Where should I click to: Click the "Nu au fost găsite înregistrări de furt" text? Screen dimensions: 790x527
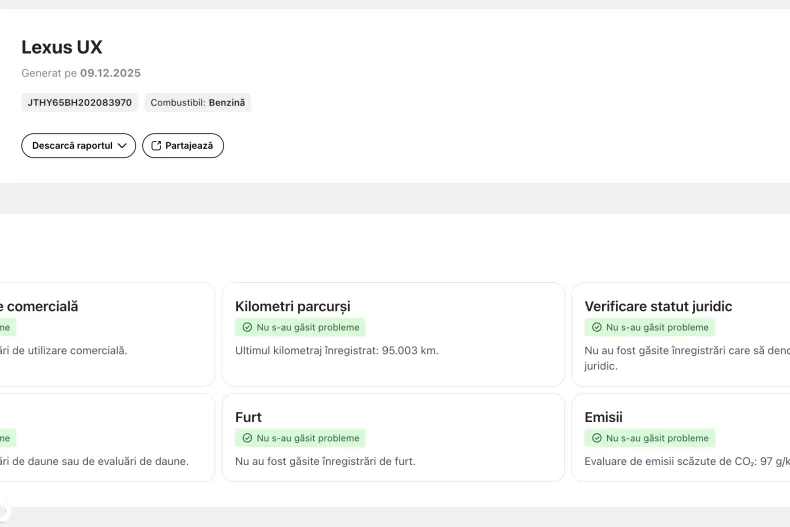click(325, 462)
